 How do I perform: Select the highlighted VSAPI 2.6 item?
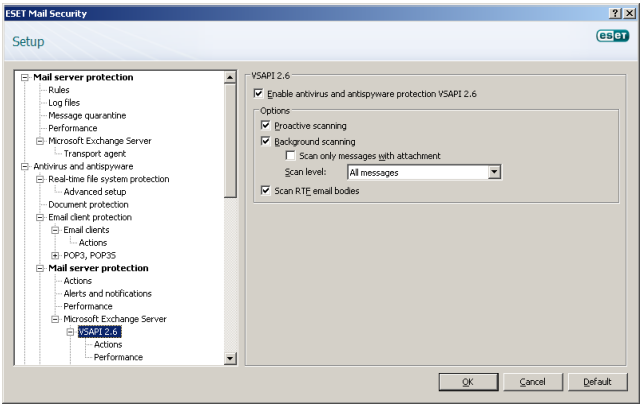click(x=98, y=331)
